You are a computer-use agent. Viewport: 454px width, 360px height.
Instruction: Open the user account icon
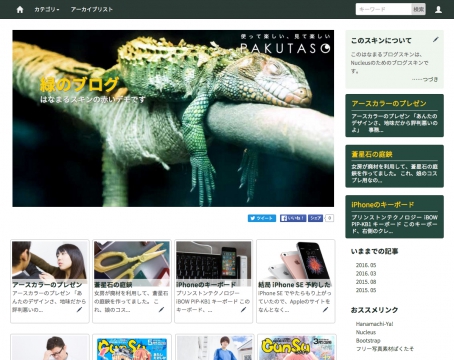438,9
